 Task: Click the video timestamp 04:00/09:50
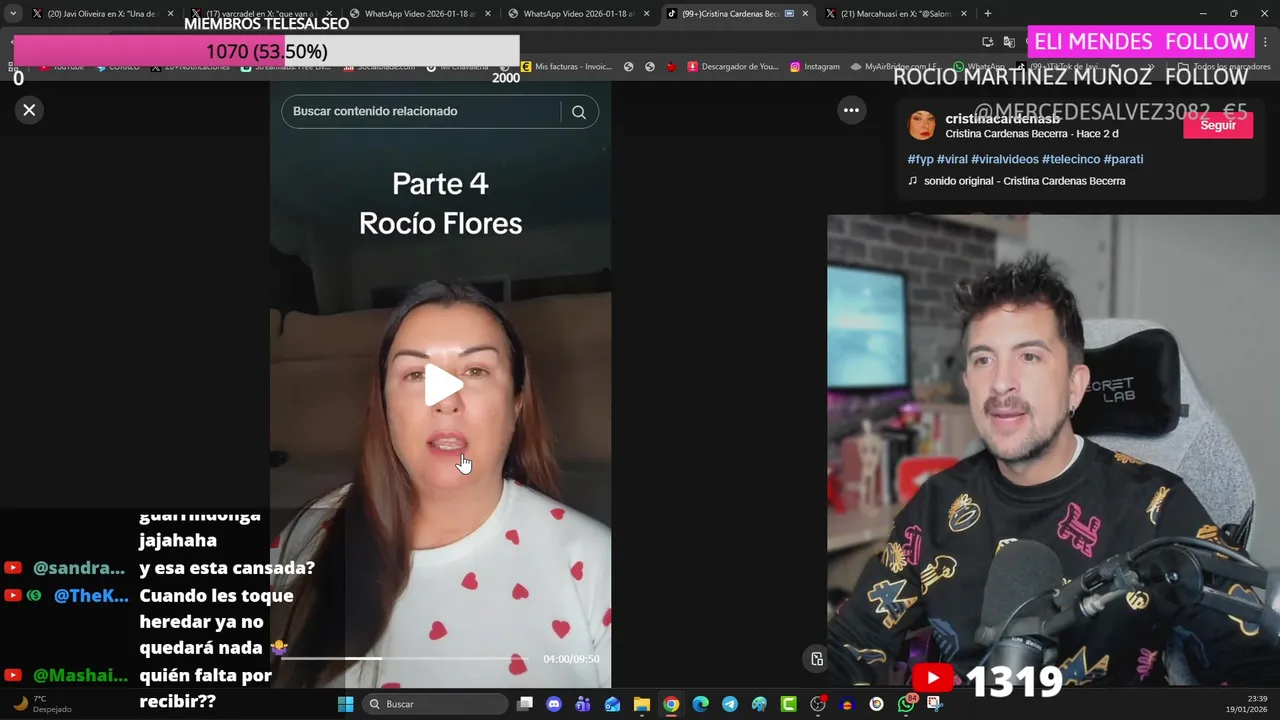coord(571,659)
